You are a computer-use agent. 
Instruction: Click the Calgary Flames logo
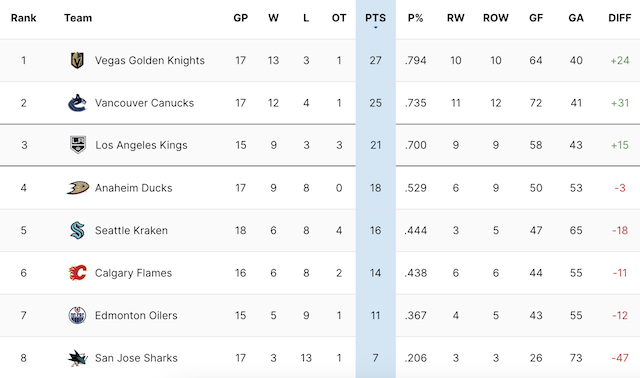pyautogui.click(x=78, y=273)
